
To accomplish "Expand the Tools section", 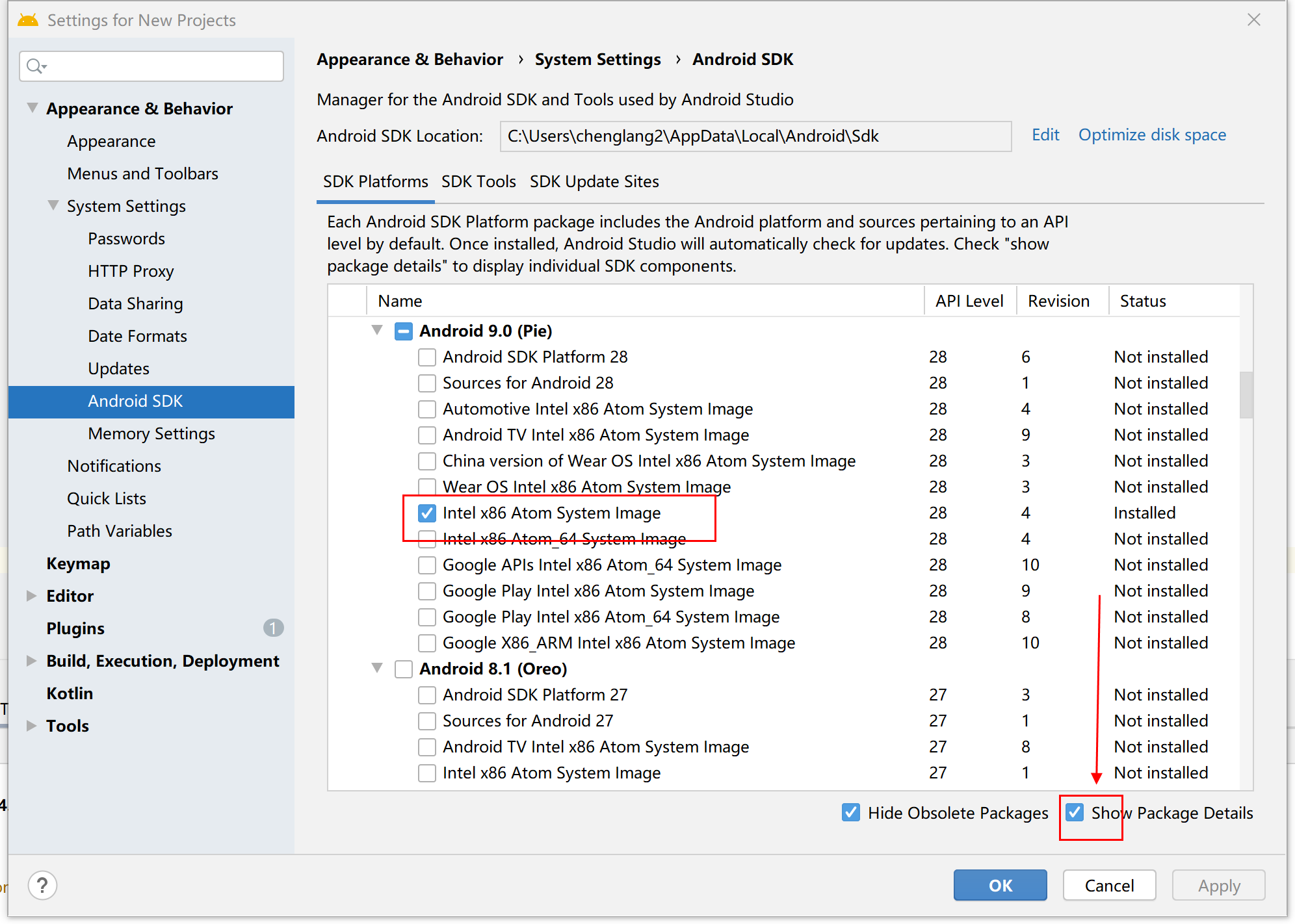I will coord(31,725).
